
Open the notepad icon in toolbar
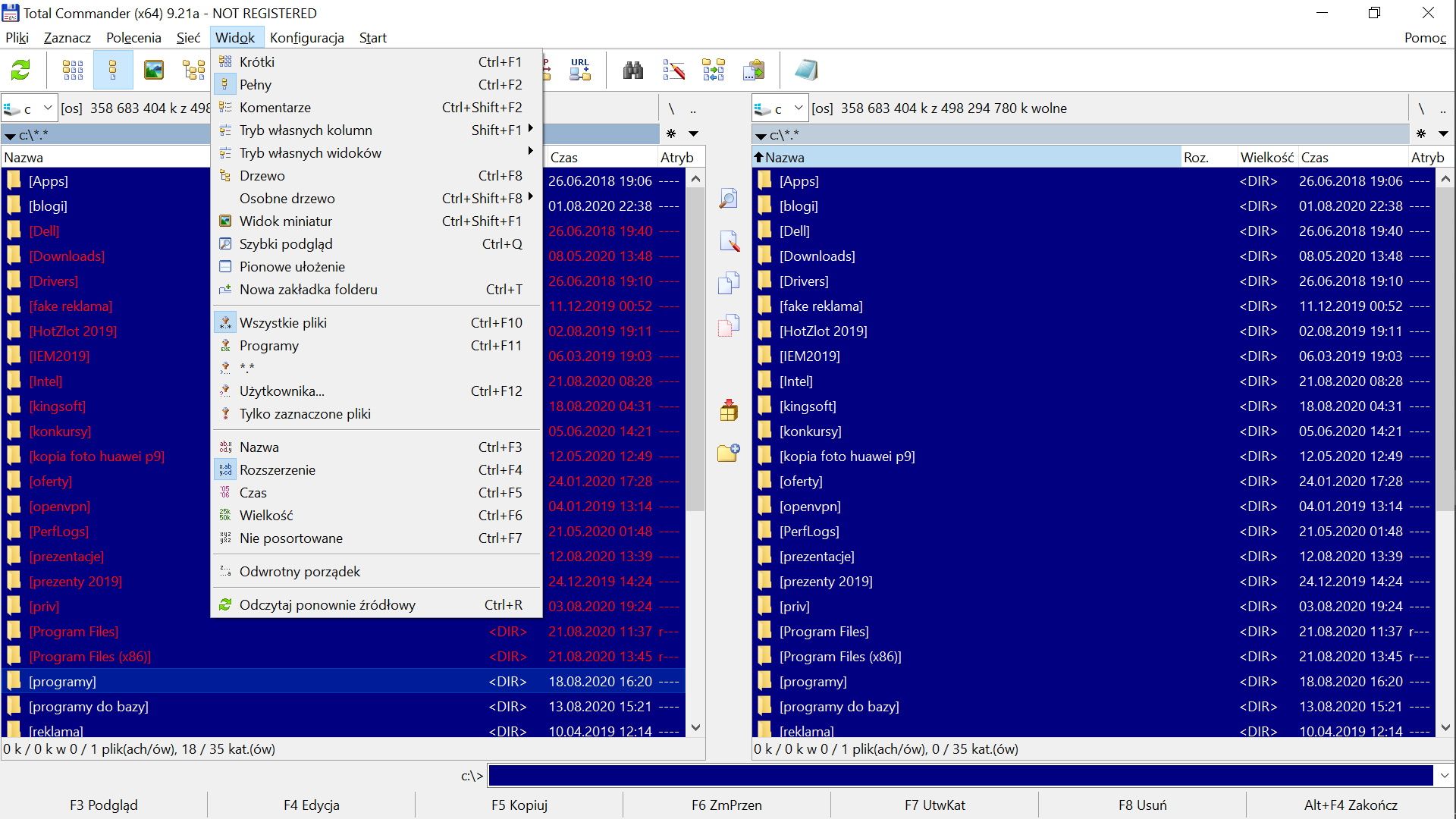point(805,71)
